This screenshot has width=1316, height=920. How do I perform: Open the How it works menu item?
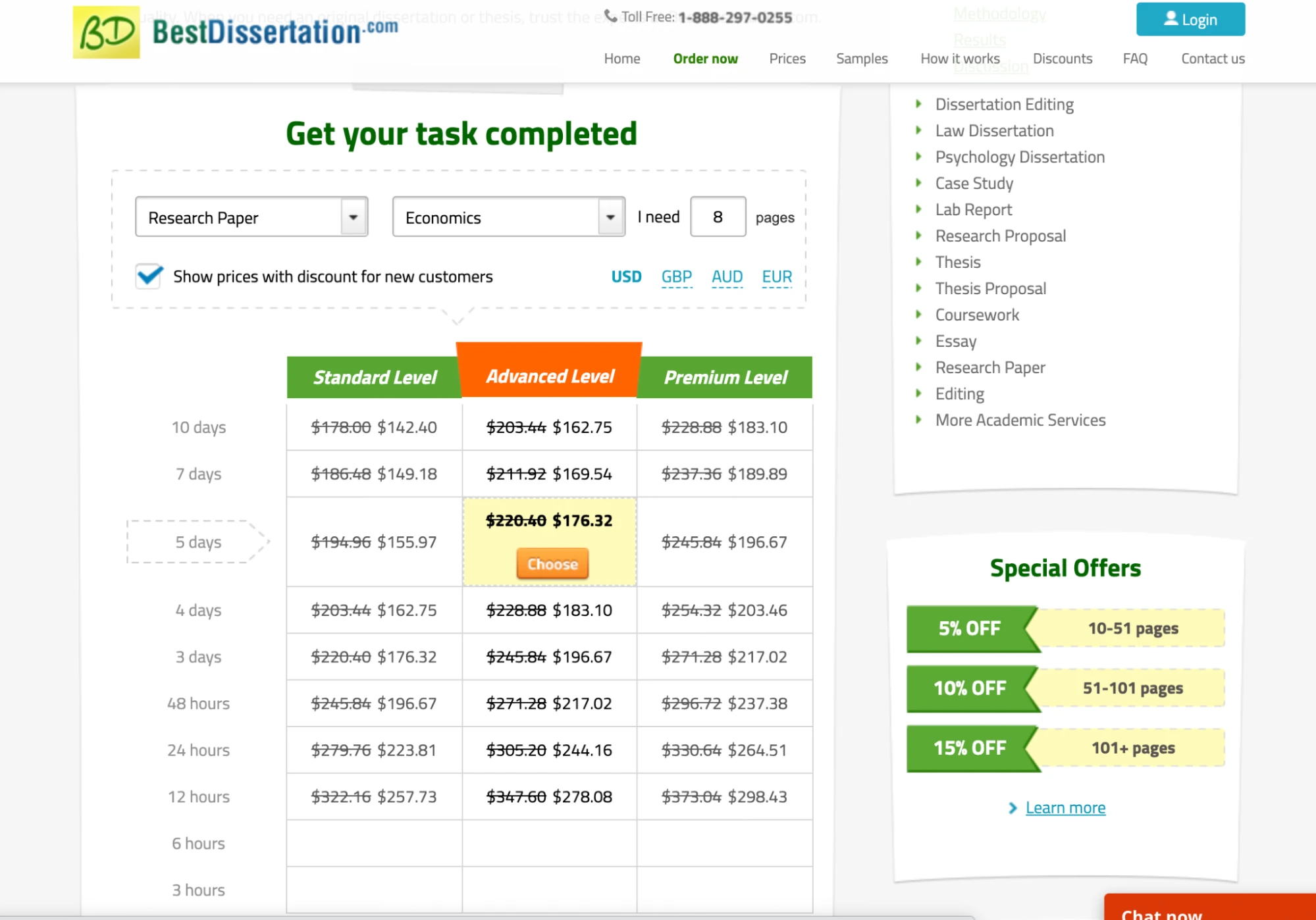(960, 59)
